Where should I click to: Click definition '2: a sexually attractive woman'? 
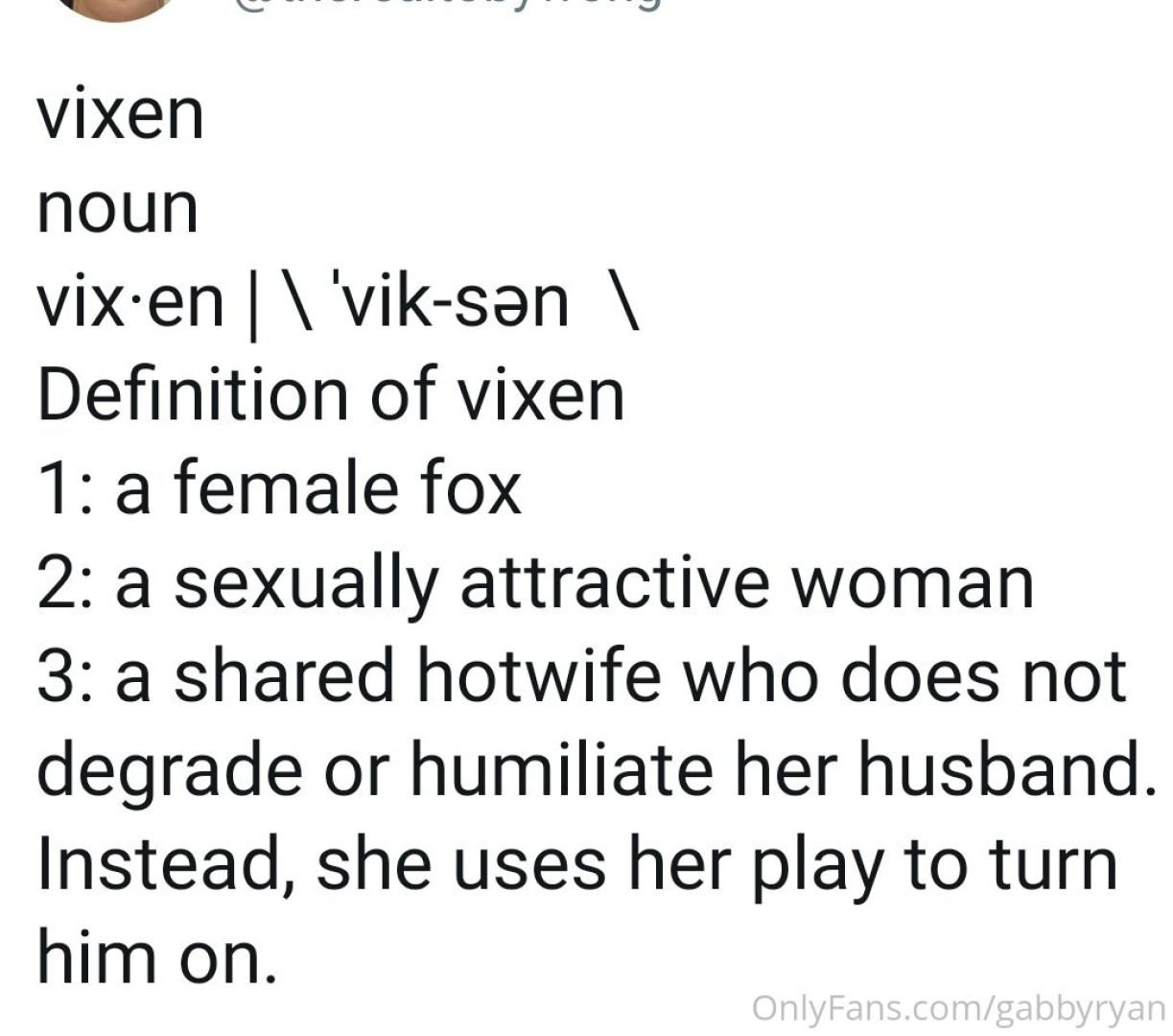[x=535, y=583]
